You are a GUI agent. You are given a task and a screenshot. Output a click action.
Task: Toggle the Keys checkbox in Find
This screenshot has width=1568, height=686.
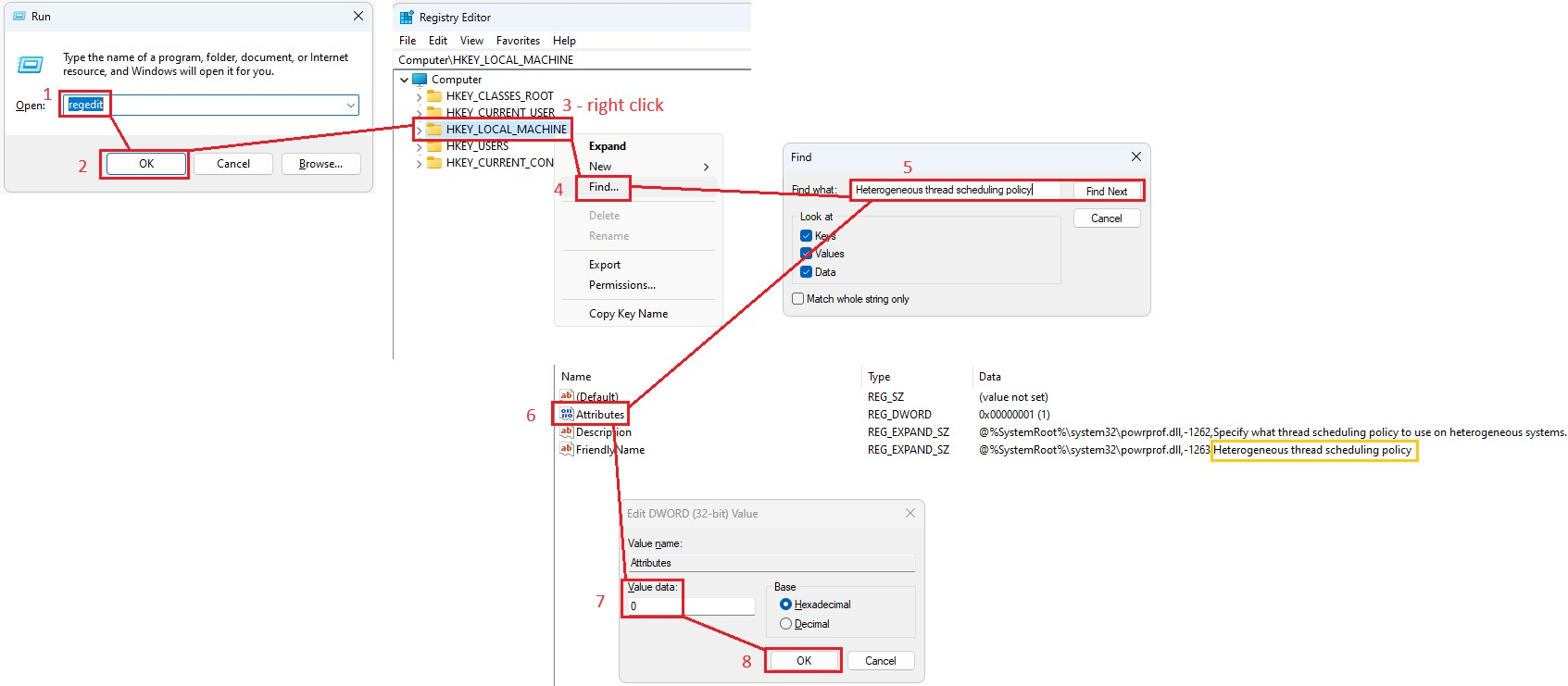pyautogui.click(x=806, y=235)
